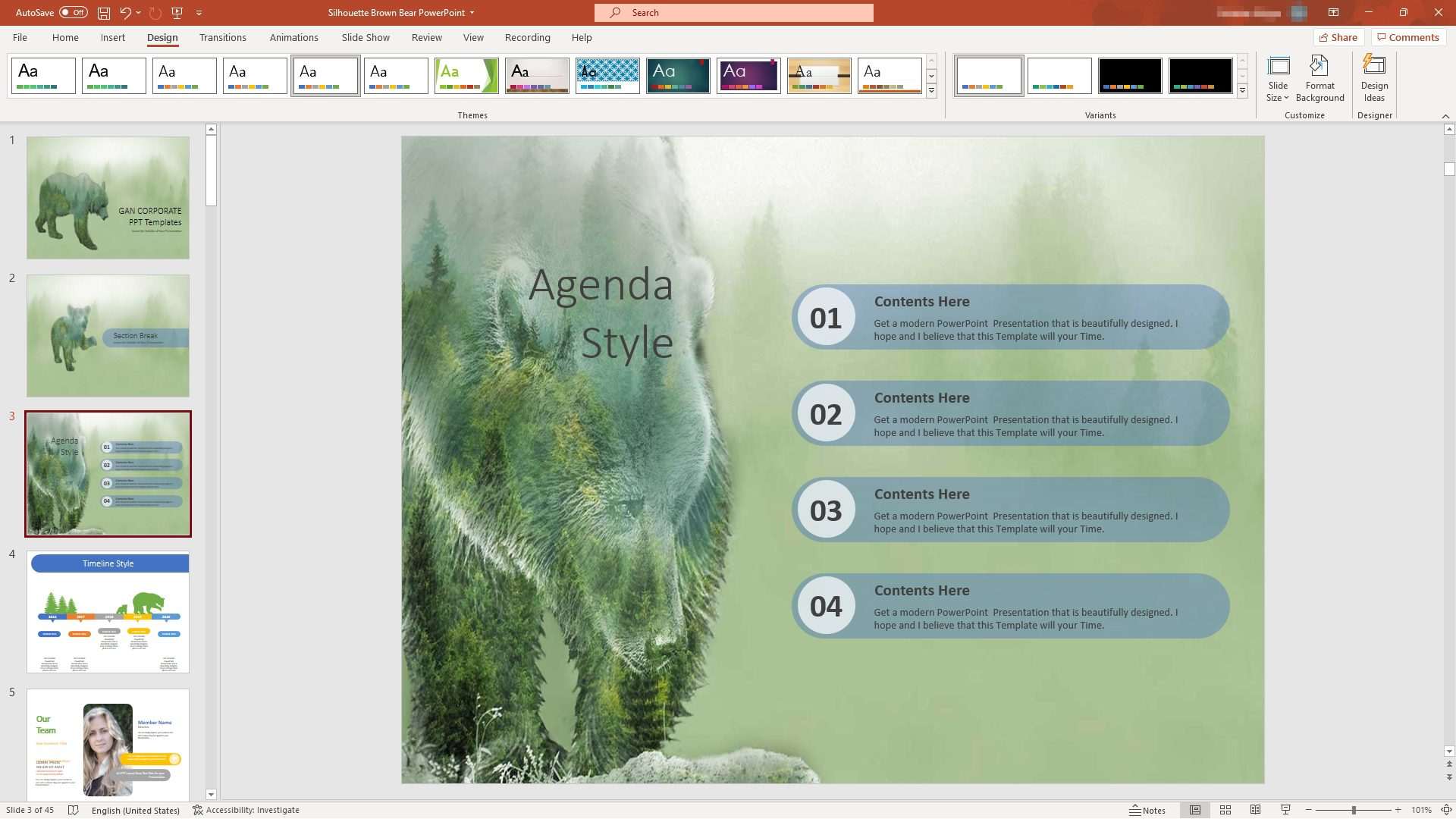1456x819 pixels.
Task: Click the Save icon in Quick Access Toolbar
Action: (103, 12)
